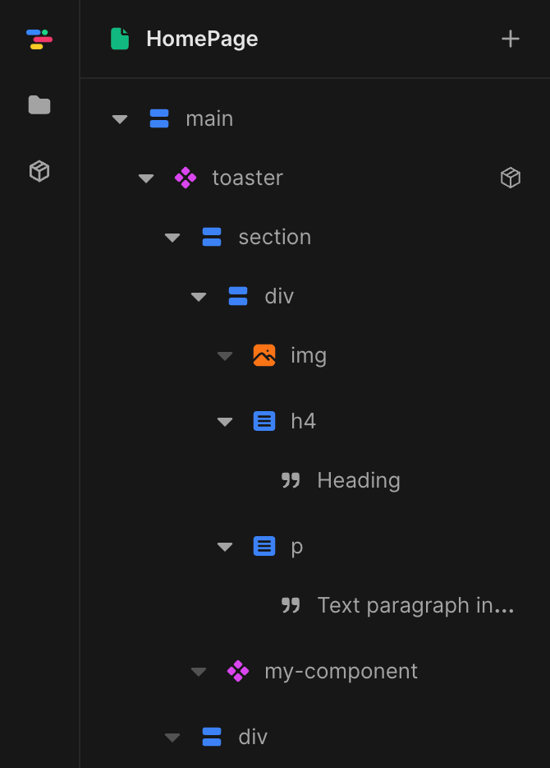Collapse the section node
This screenshot has width=550, height=768.
coord(172,238)
